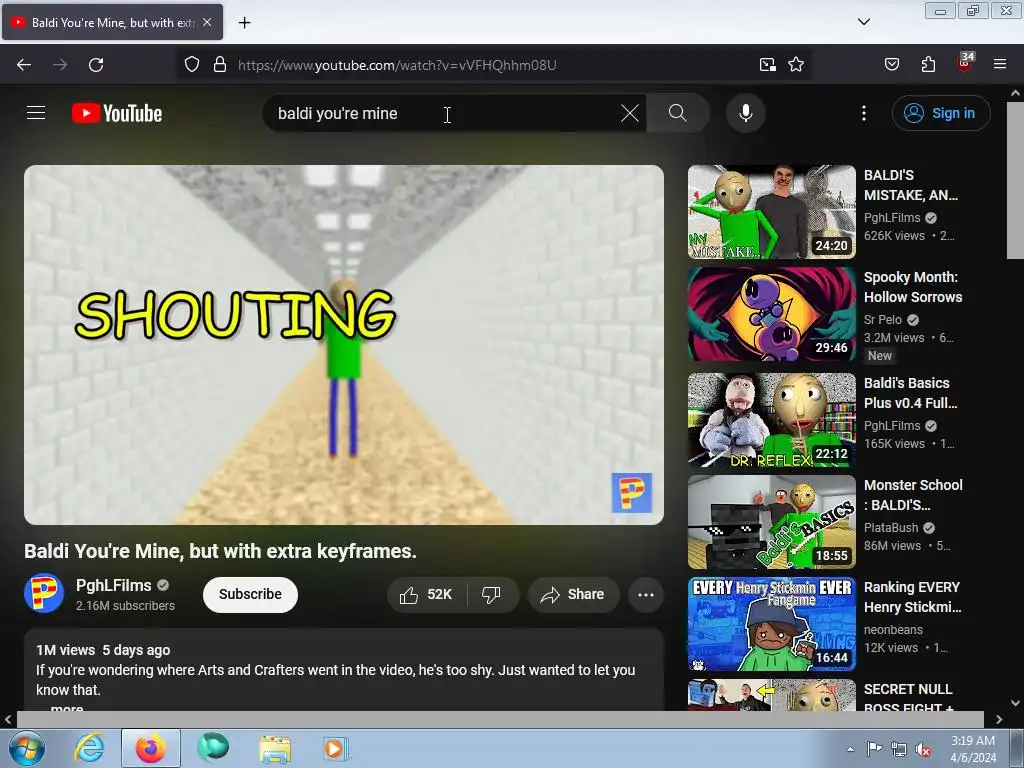1024x768 pixels.
Task: Click the address bar URL
Action: [x=397, y=65]
